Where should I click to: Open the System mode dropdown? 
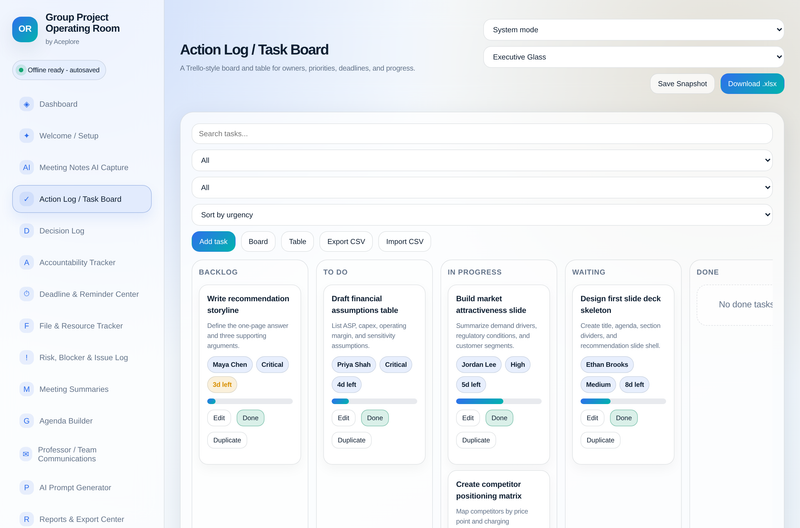tap(633, 30)
